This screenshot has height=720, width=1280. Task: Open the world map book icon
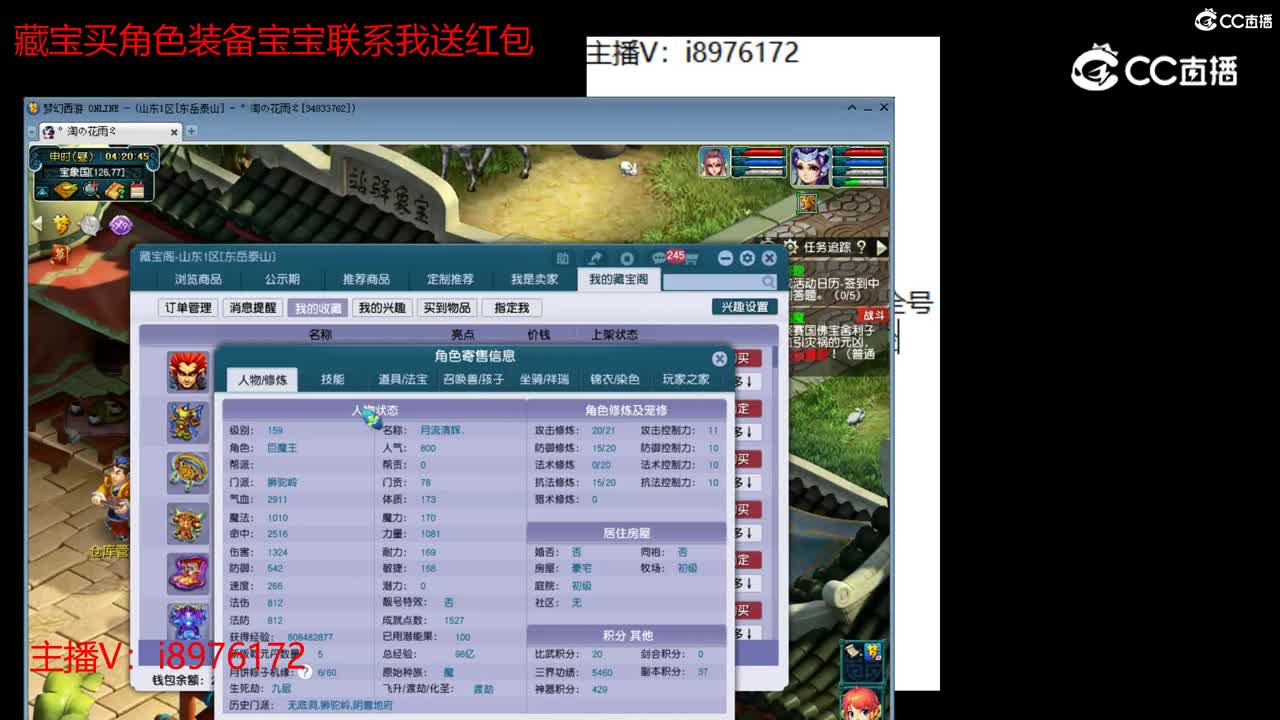tap(66, 190)
